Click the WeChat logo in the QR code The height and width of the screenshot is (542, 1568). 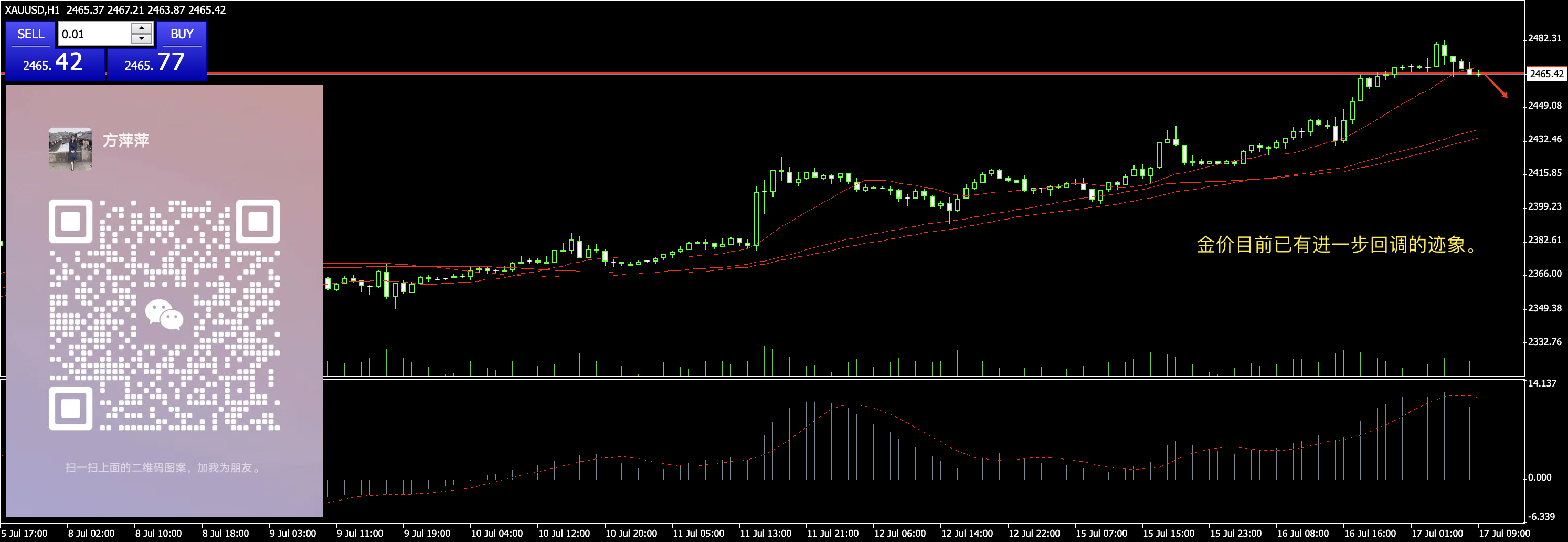164,314
